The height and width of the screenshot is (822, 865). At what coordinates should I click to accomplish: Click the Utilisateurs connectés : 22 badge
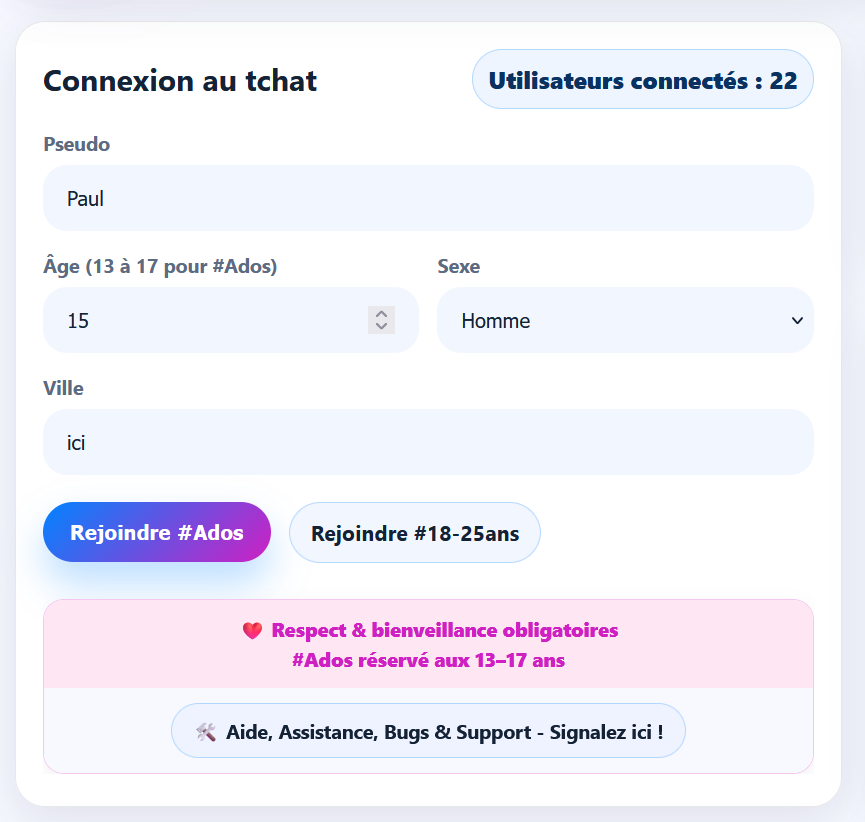(x=642, y=79)
